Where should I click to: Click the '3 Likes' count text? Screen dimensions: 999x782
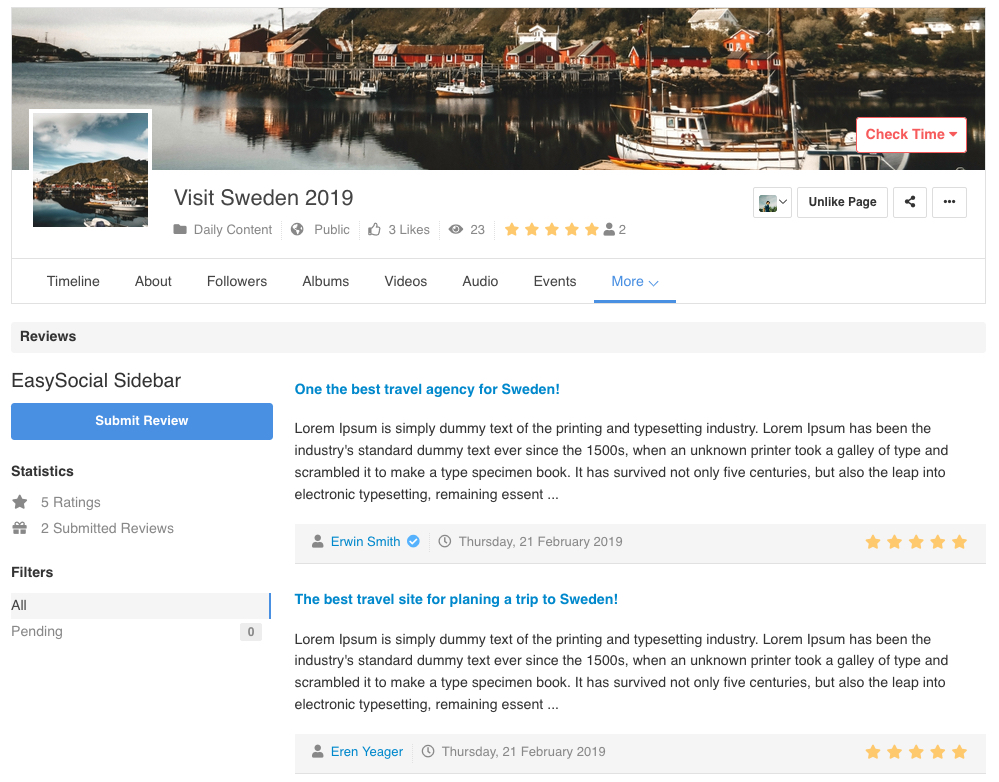[409, 229]
